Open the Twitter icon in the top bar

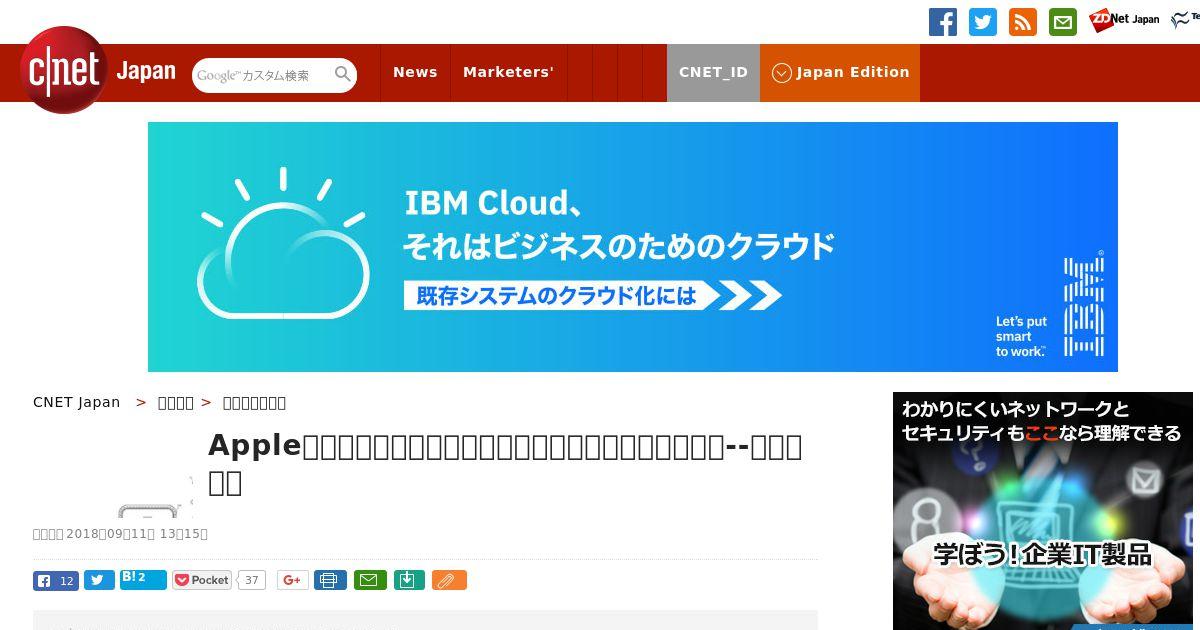click(x=983, y=22)
